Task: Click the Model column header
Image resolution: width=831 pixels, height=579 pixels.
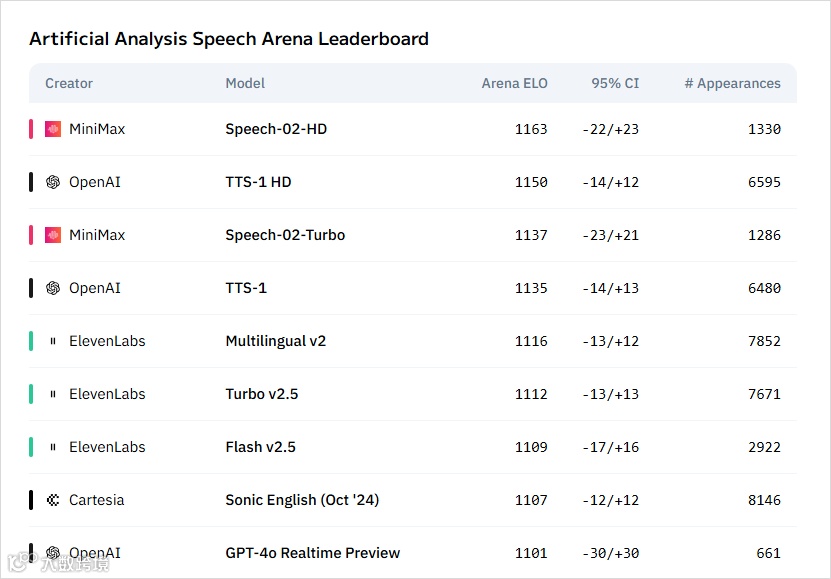Action: coord(245,84)
